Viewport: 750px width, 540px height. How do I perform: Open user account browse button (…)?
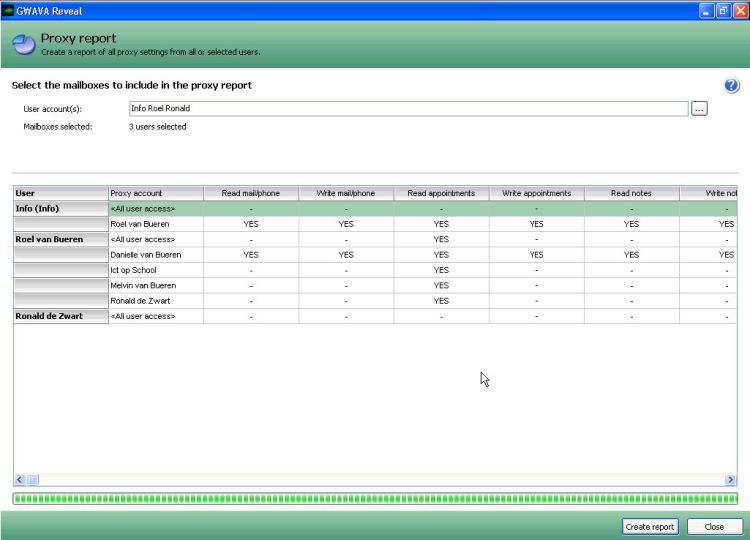699,108
